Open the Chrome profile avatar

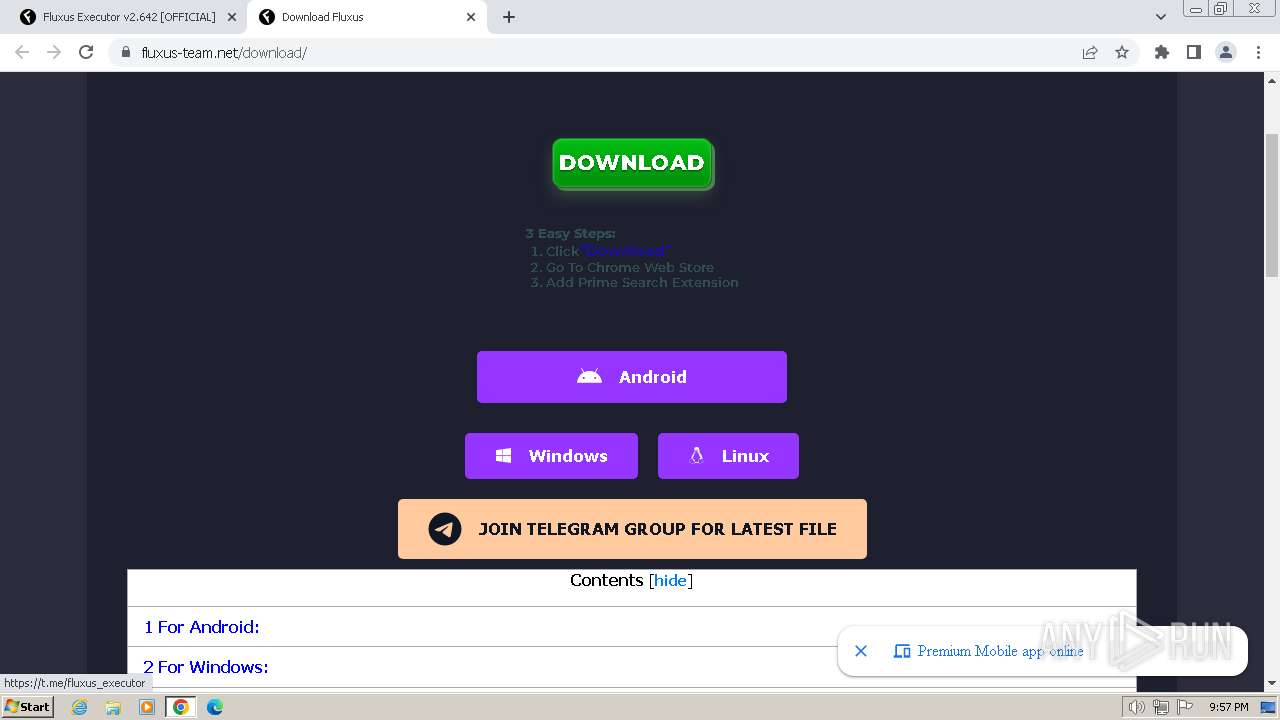pyautogui.click(x=1226, y=52)
